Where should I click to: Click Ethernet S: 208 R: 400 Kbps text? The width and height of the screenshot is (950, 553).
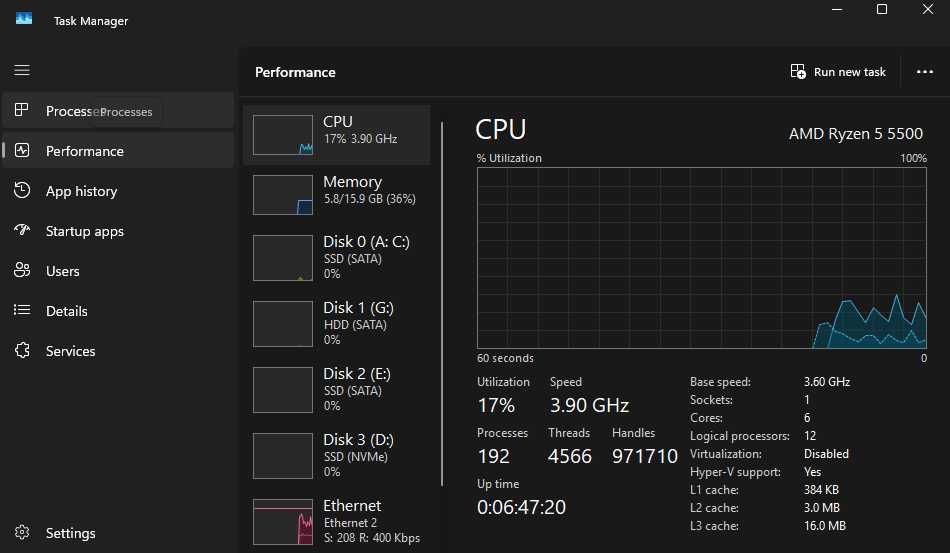[x=372, y=538]
